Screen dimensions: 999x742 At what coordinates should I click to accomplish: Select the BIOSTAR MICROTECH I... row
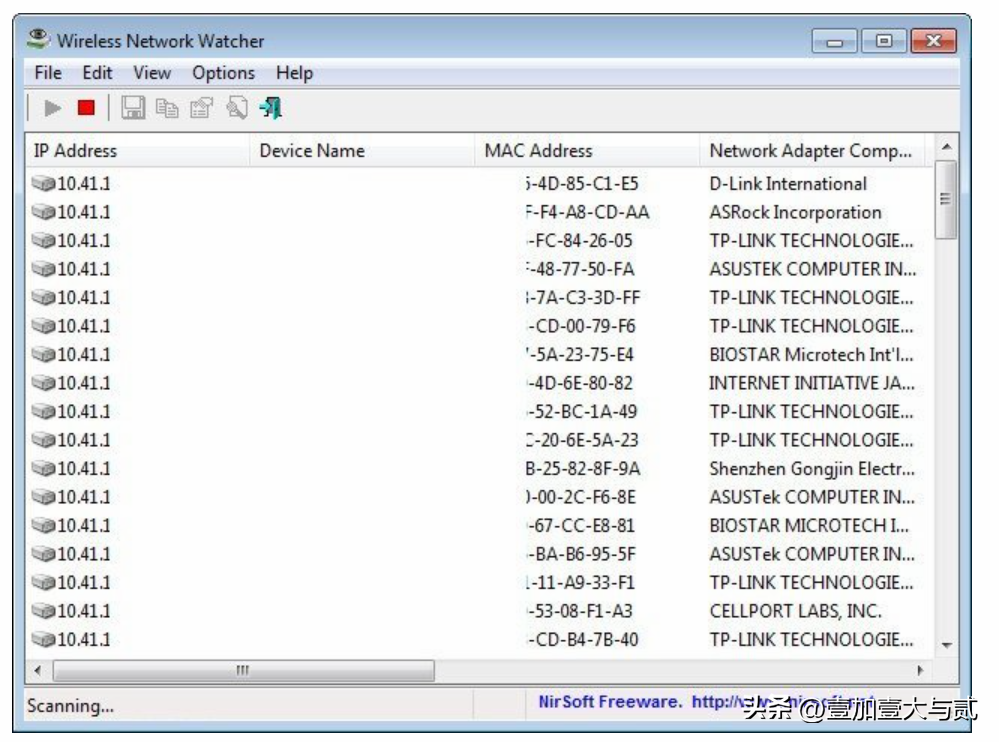click(477, 525)
